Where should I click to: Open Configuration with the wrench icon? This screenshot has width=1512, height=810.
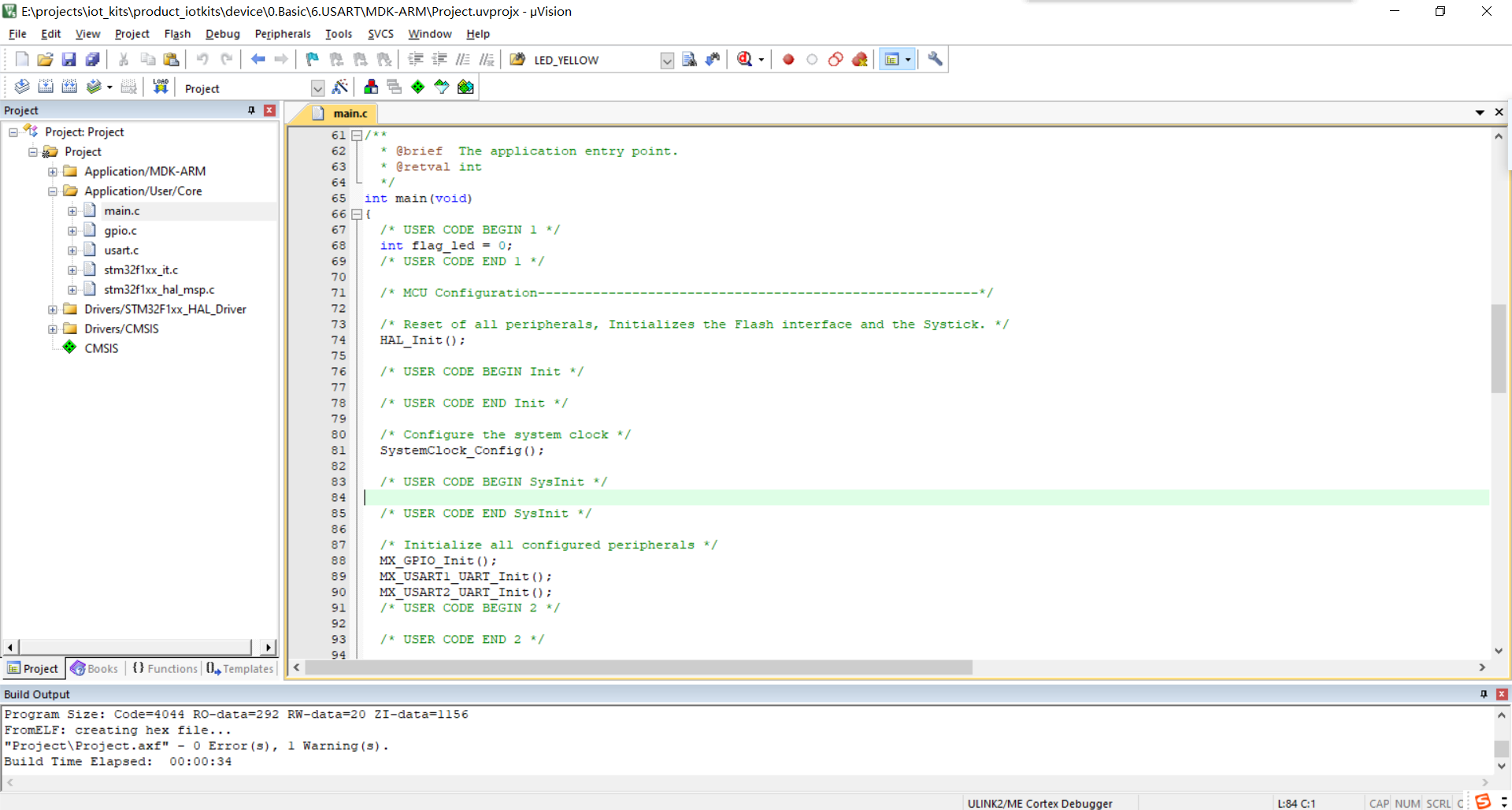point(935,59)
